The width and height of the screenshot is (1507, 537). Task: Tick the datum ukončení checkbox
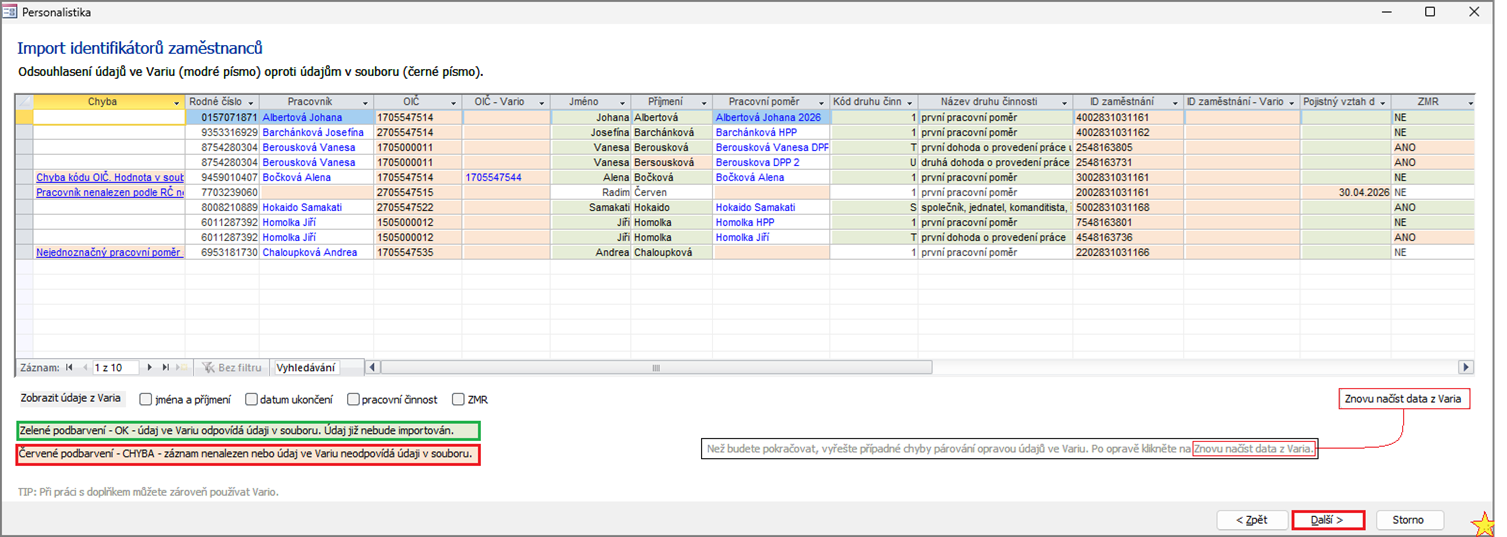click(x=252, y=400)
